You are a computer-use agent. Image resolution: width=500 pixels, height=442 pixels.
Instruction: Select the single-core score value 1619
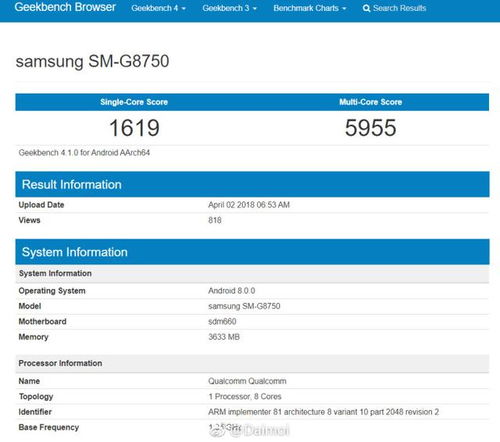point(134,128)
